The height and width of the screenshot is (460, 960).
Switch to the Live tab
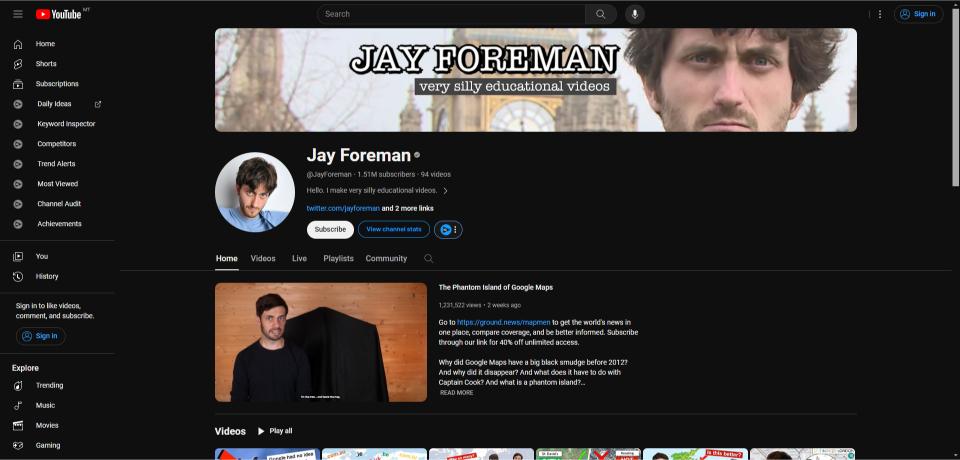pyautogui.click(x=299, y=258)
